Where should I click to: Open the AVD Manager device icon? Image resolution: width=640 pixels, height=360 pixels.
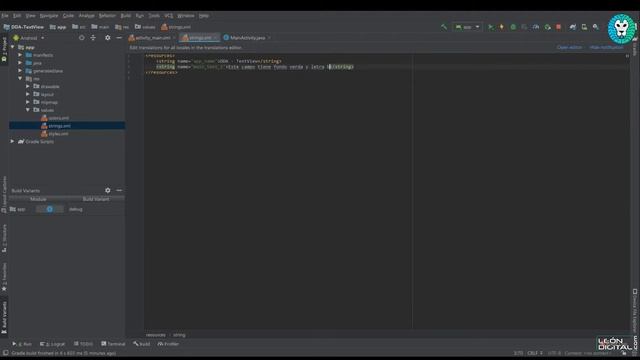584,27
